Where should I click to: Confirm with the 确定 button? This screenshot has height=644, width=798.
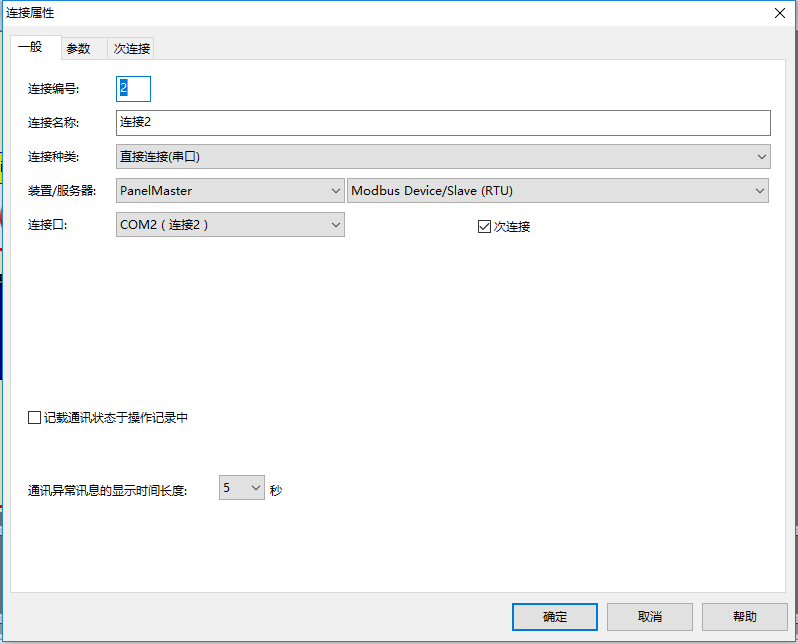tap(554, 617)
